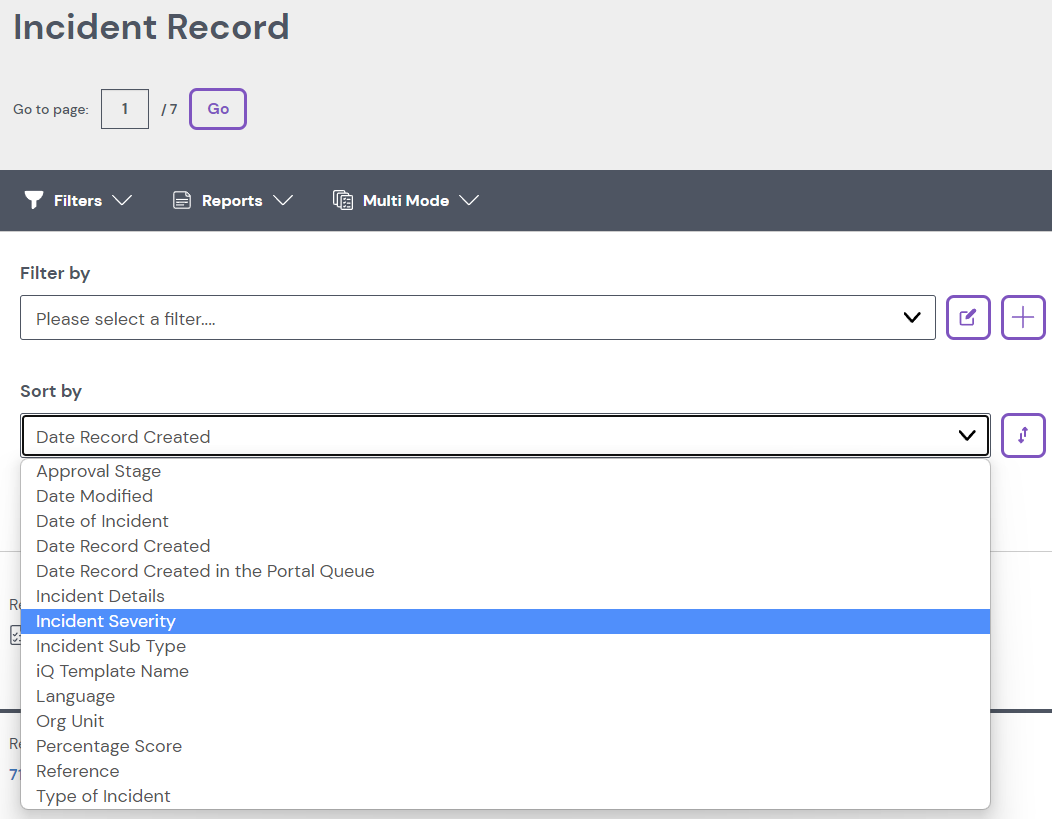This screenshot has height=819, width=1052.
Task: Select Incident Sub Type option
Action: (110, 647)
